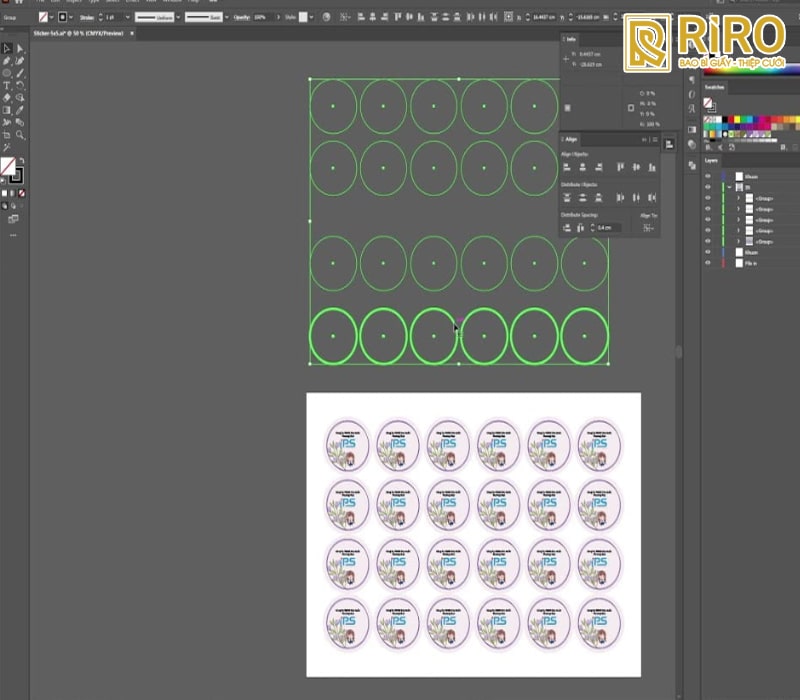The width and height of the screenshot is (800, 700).
Task: Select the Eyedropper tool
Action: click(20, 110)
